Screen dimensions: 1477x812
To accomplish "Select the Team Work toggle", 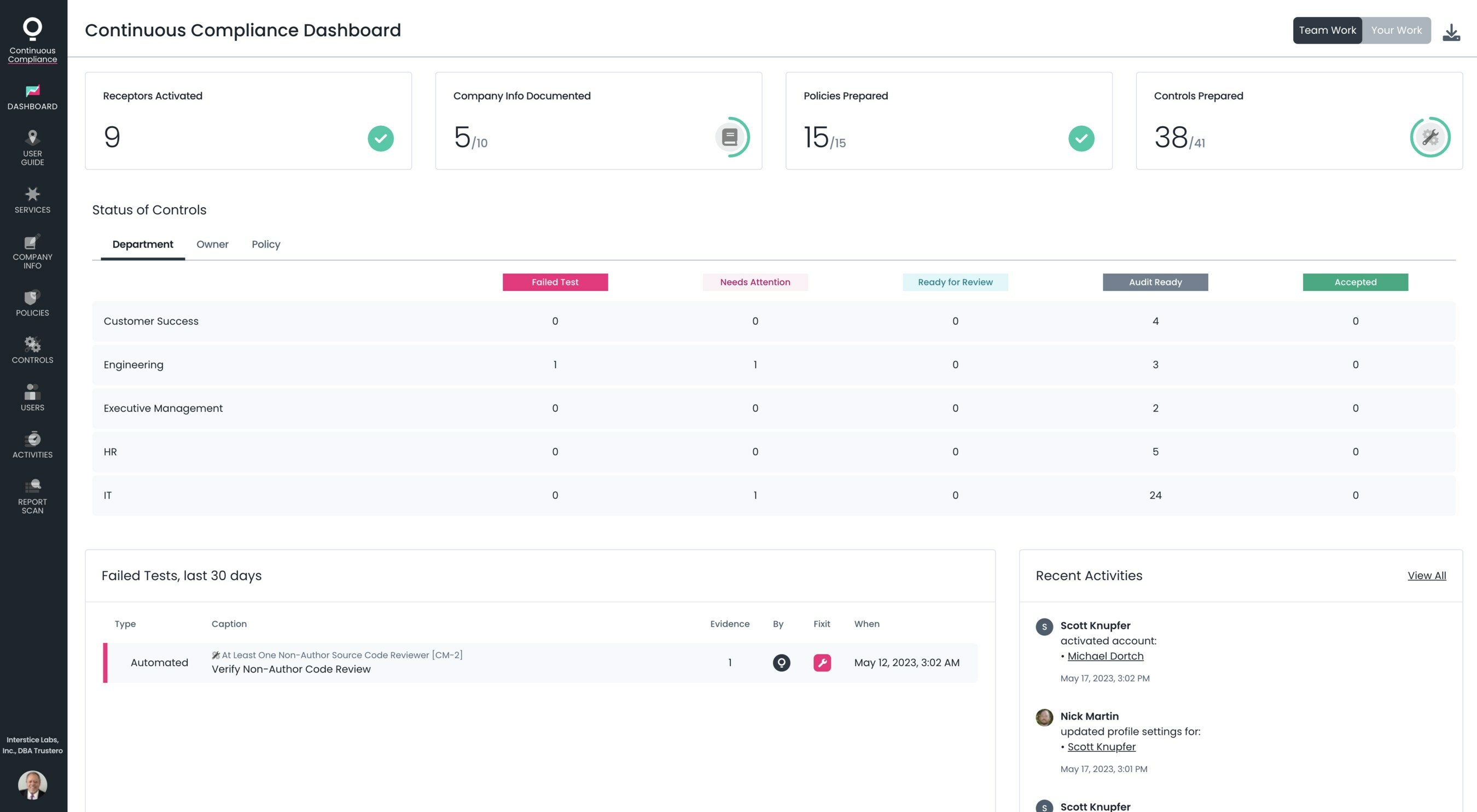I will coord(1327,31).
